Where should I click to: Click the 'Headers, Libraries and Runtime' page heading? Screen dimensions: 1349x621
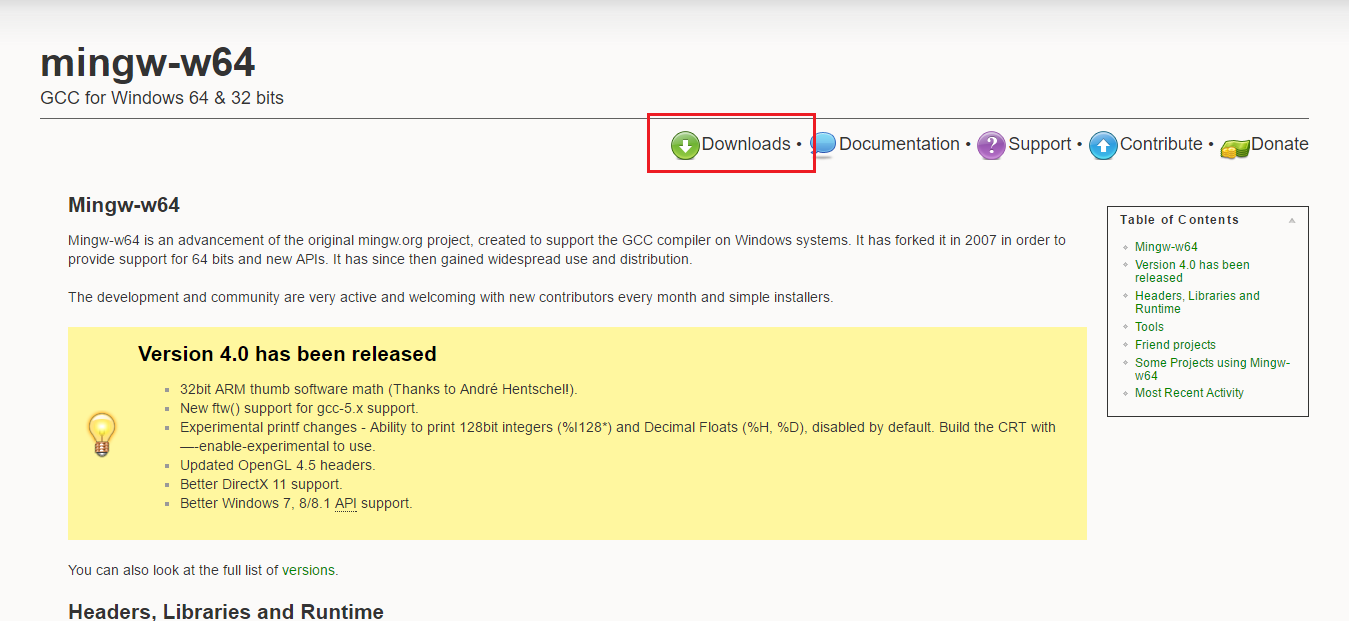pos(226,611)
